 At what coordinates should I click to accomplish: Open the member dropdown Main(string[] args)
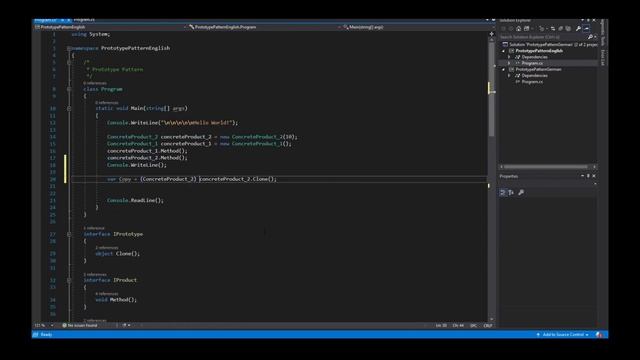(x=416, y=27)
